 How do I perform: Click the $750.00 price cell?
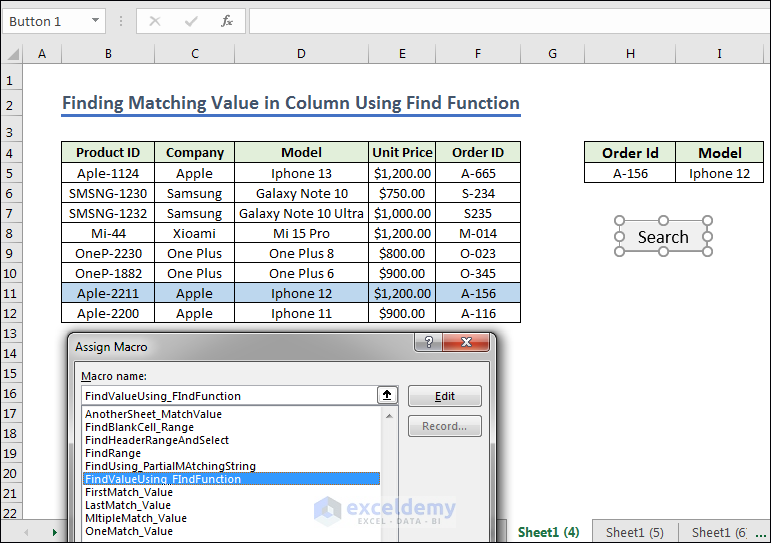click(402, 193)
